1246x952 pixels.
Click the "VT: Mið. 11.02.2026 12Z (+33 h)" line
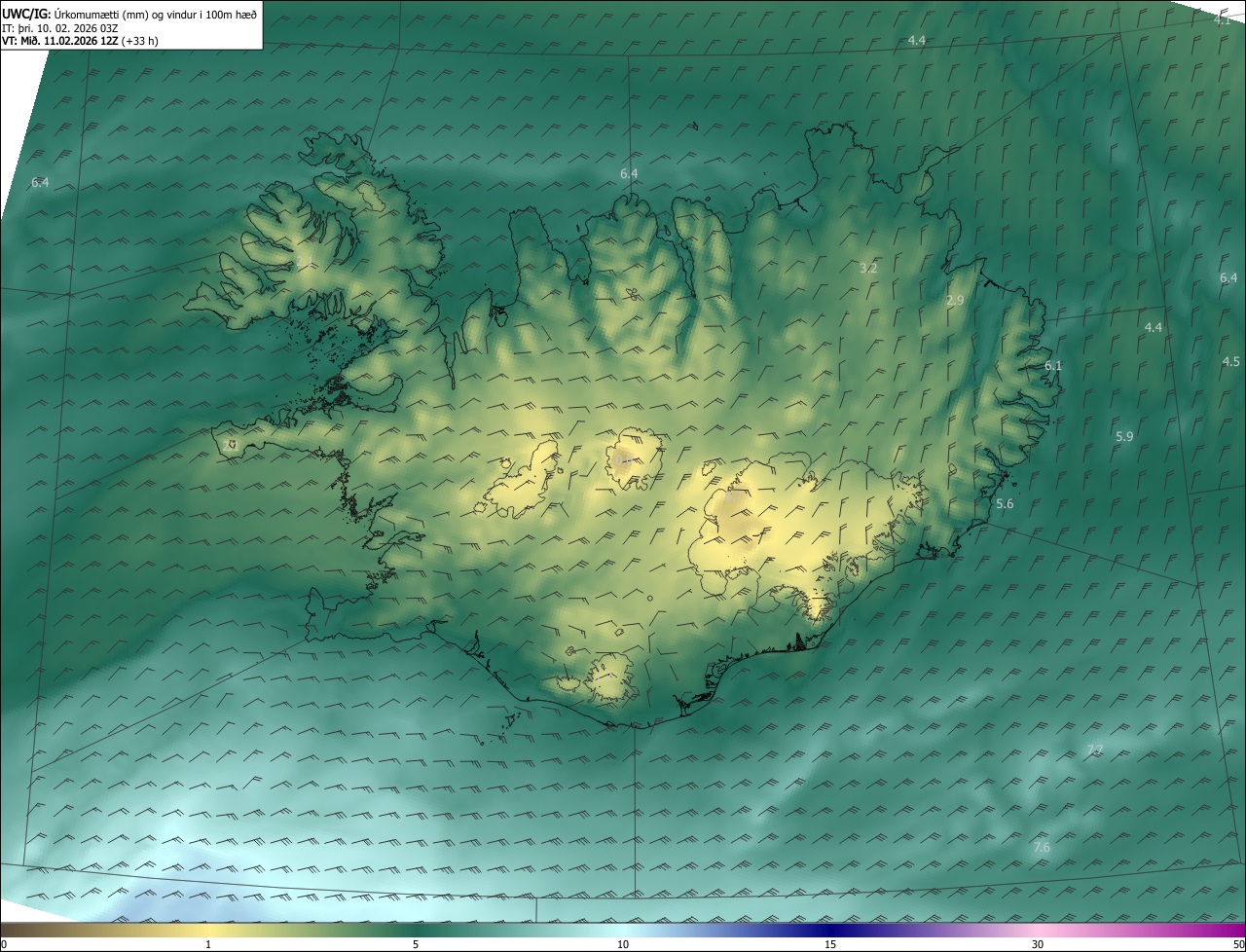click(82, 42)
